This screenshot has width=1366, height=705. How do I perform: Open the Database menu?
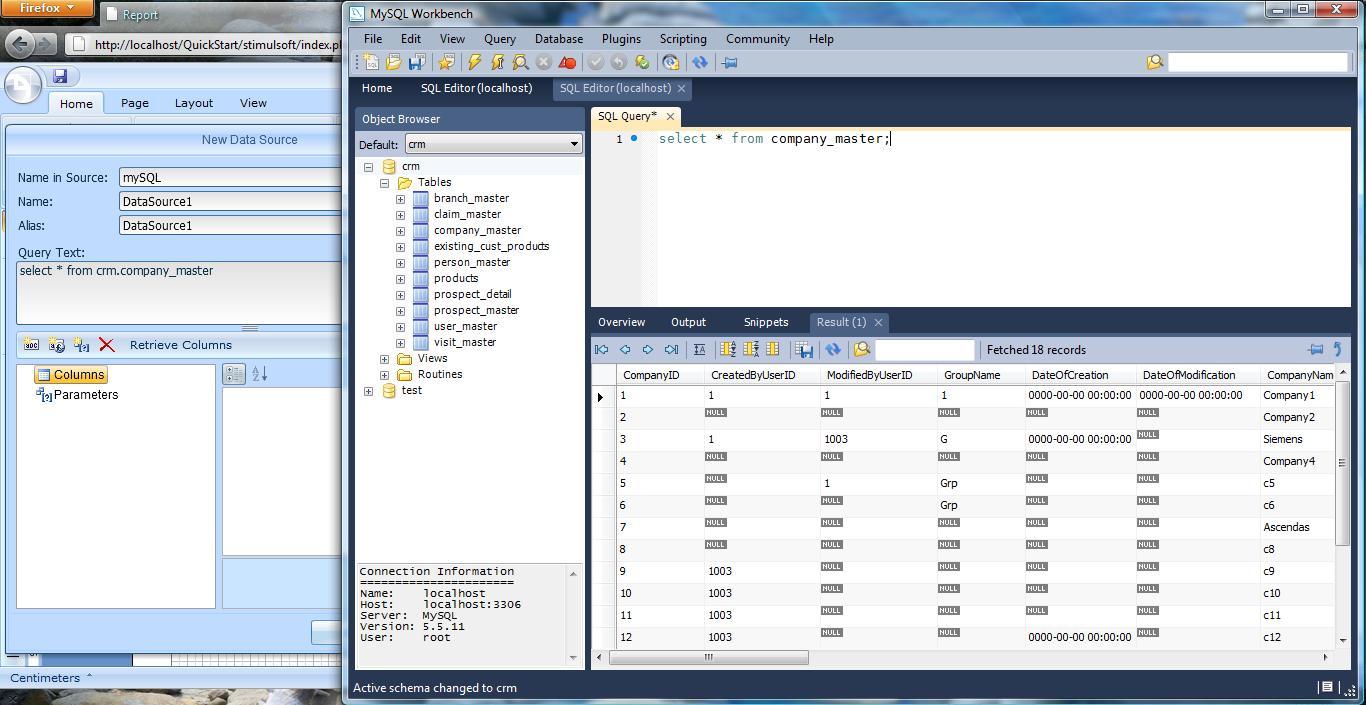pyautogui.click(x=559, y=39)
